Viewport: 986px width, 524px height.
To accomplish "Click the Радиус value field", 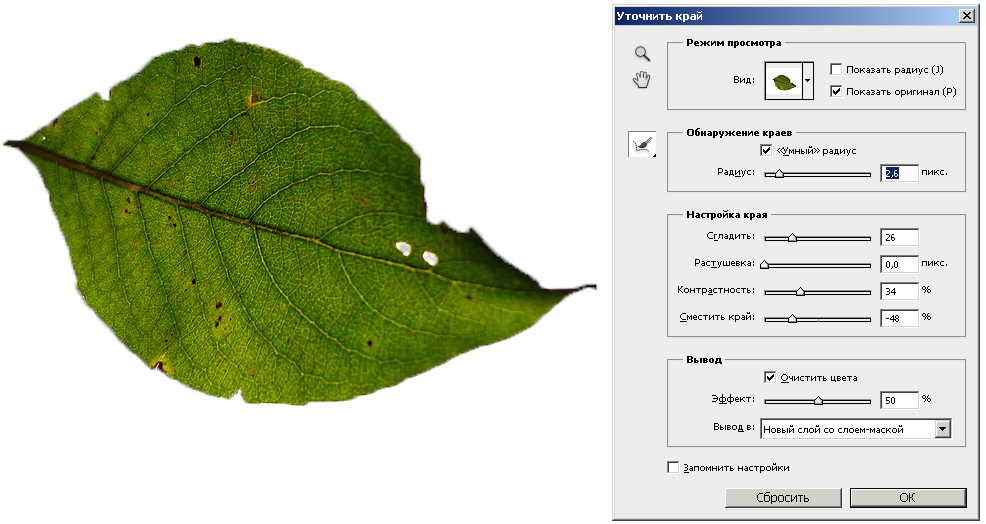I will pyautogui.click(x=899, y=173).
